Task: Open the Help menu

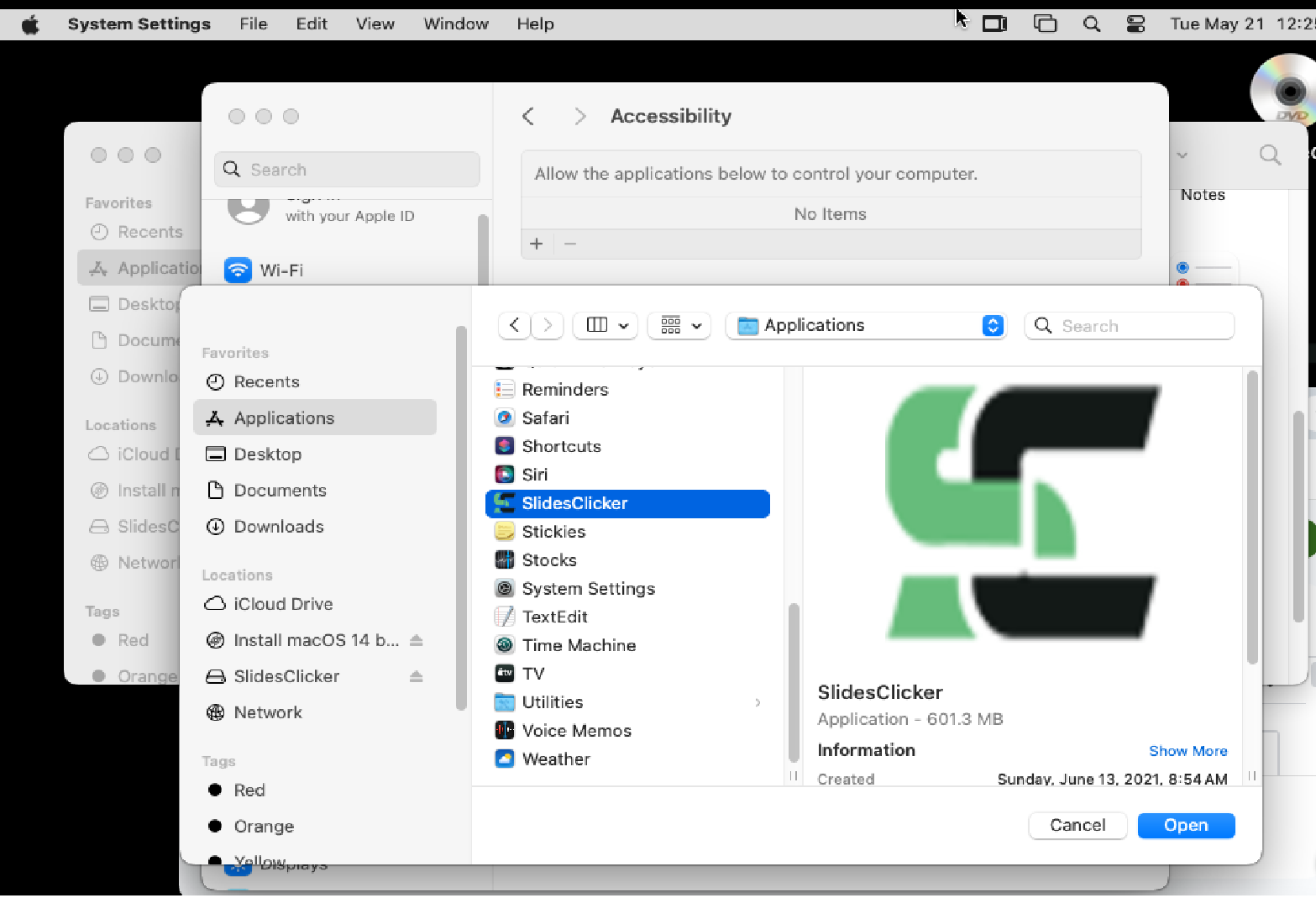Action: pos(535,24)
